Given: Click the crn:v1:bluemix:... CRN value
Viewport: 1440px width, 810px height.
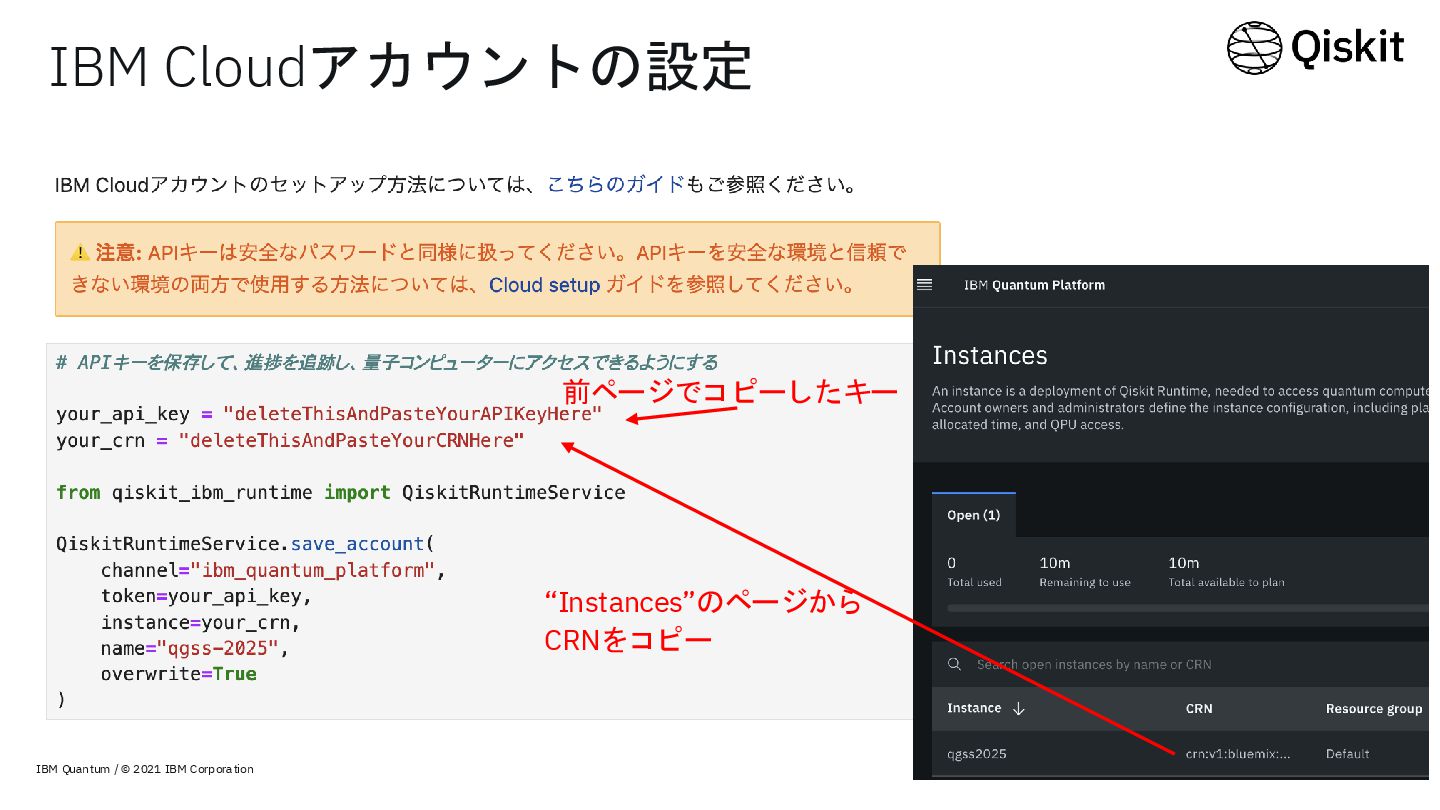Looking at the screenshot, I should pyautogui.click(x=1238, y=754).
